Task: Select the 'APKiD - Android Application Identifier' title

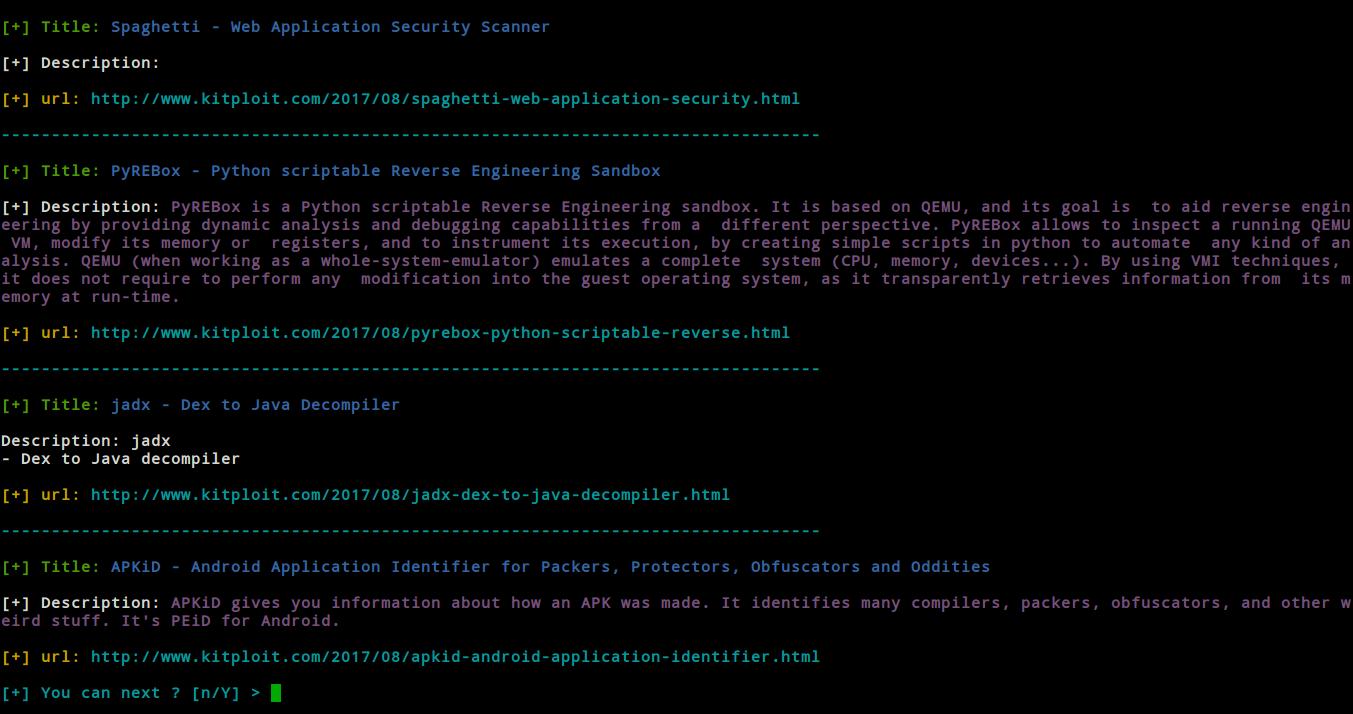Action: [550, 567]
